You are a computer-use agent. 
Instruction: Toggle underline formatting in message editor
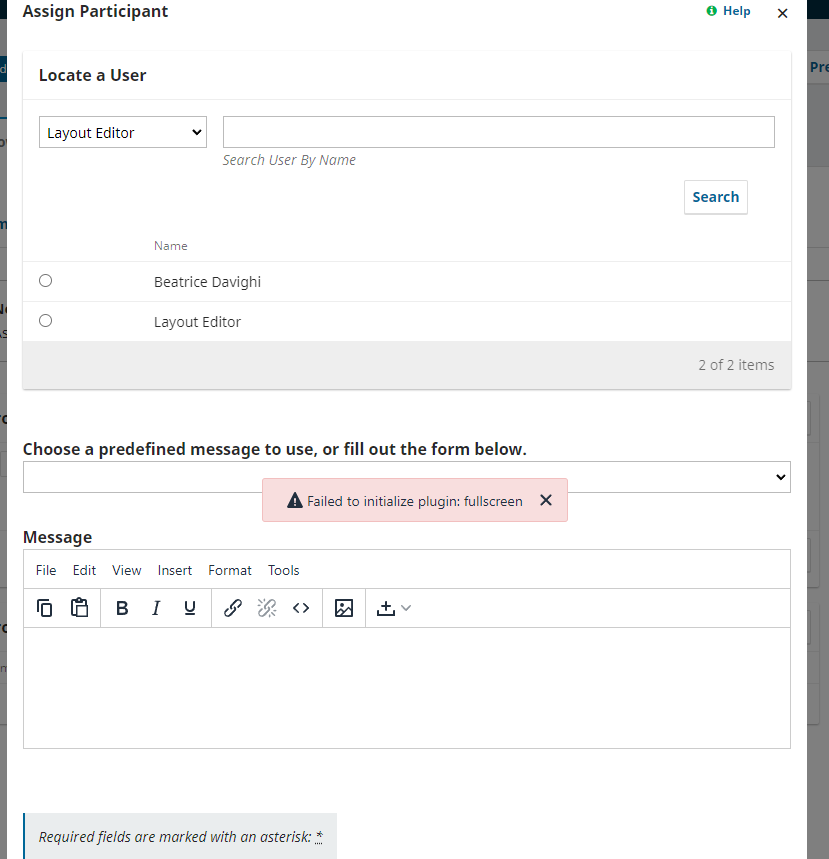click(x=190, y=608)
